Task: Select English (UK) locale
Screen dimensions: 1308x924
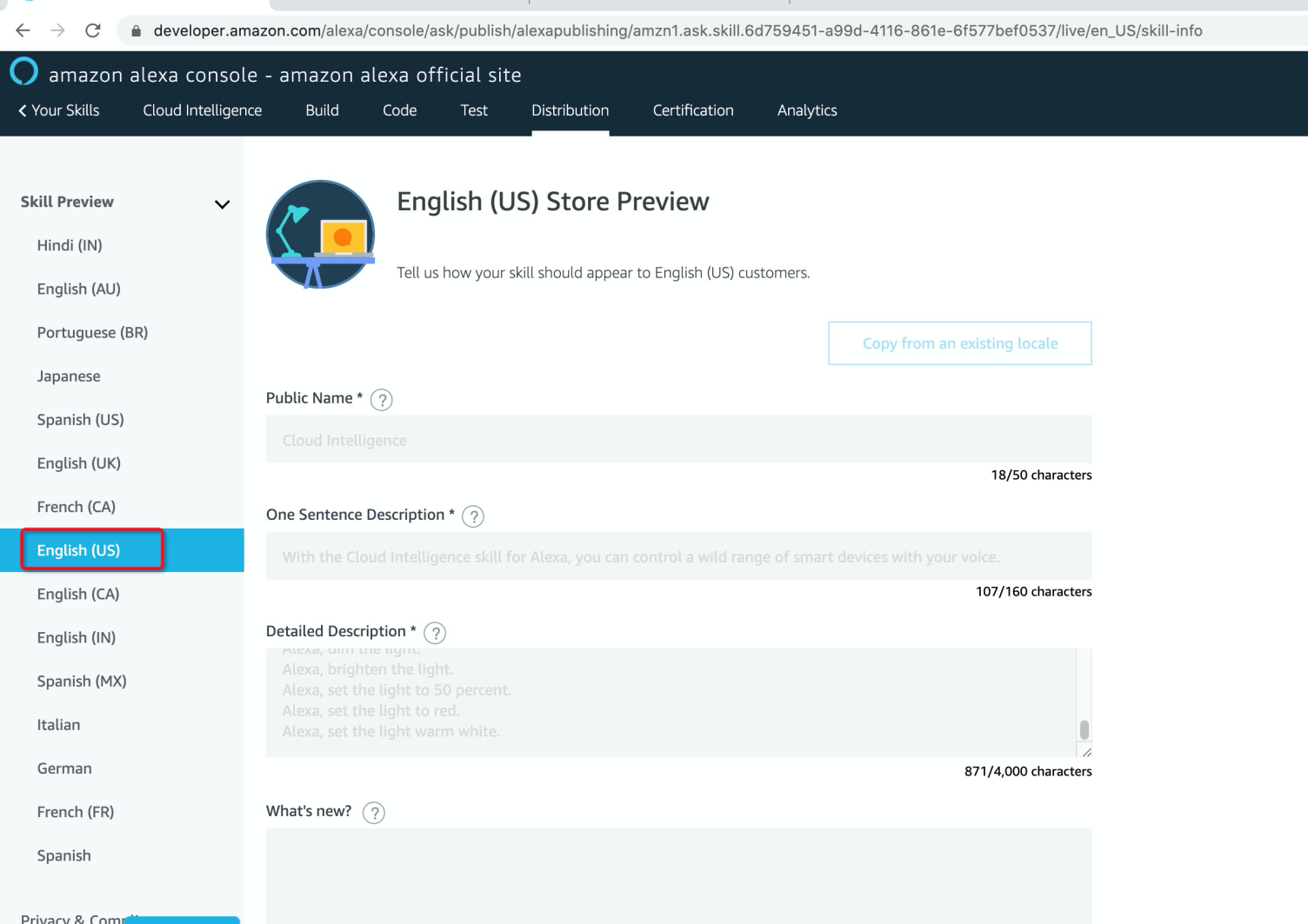Action: pos(79,462)
